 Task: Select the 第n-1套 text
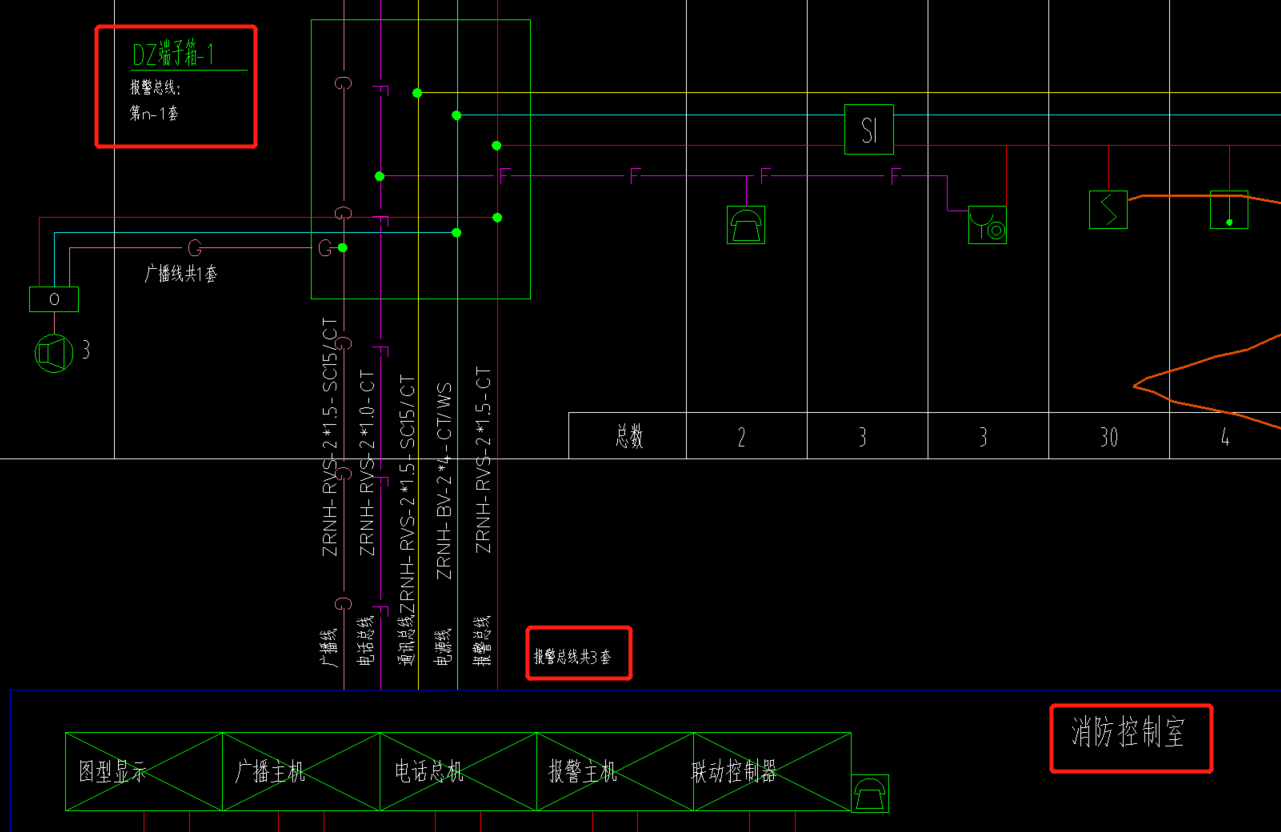pyautogui.click(x=155, y=113)
